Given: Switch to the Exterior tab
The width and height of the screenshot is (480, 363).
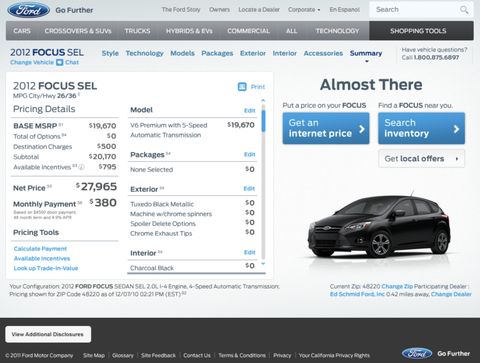Looking at the screenshot, I should tap(253, 53).
